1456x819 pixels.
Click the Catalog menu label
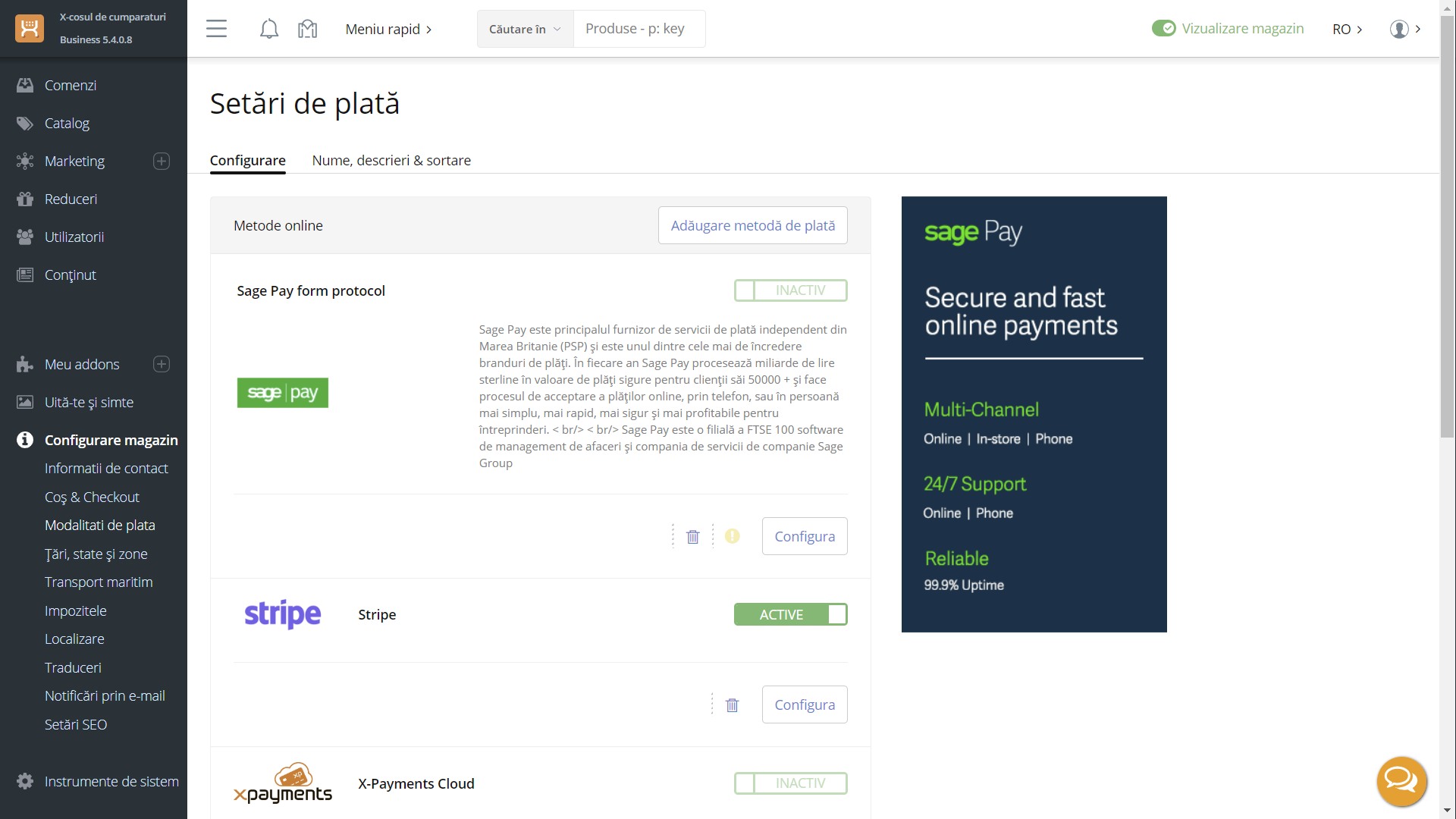(67, 123)
